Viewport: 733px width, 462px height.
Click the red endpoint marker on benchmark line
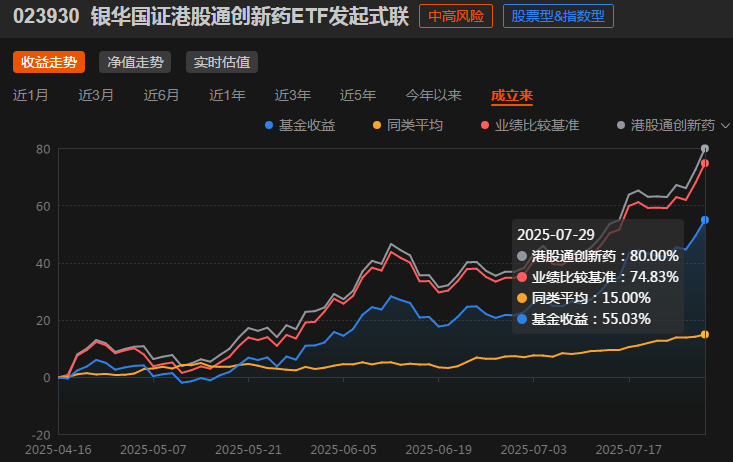pyautogui.click(x=705, y=163)
